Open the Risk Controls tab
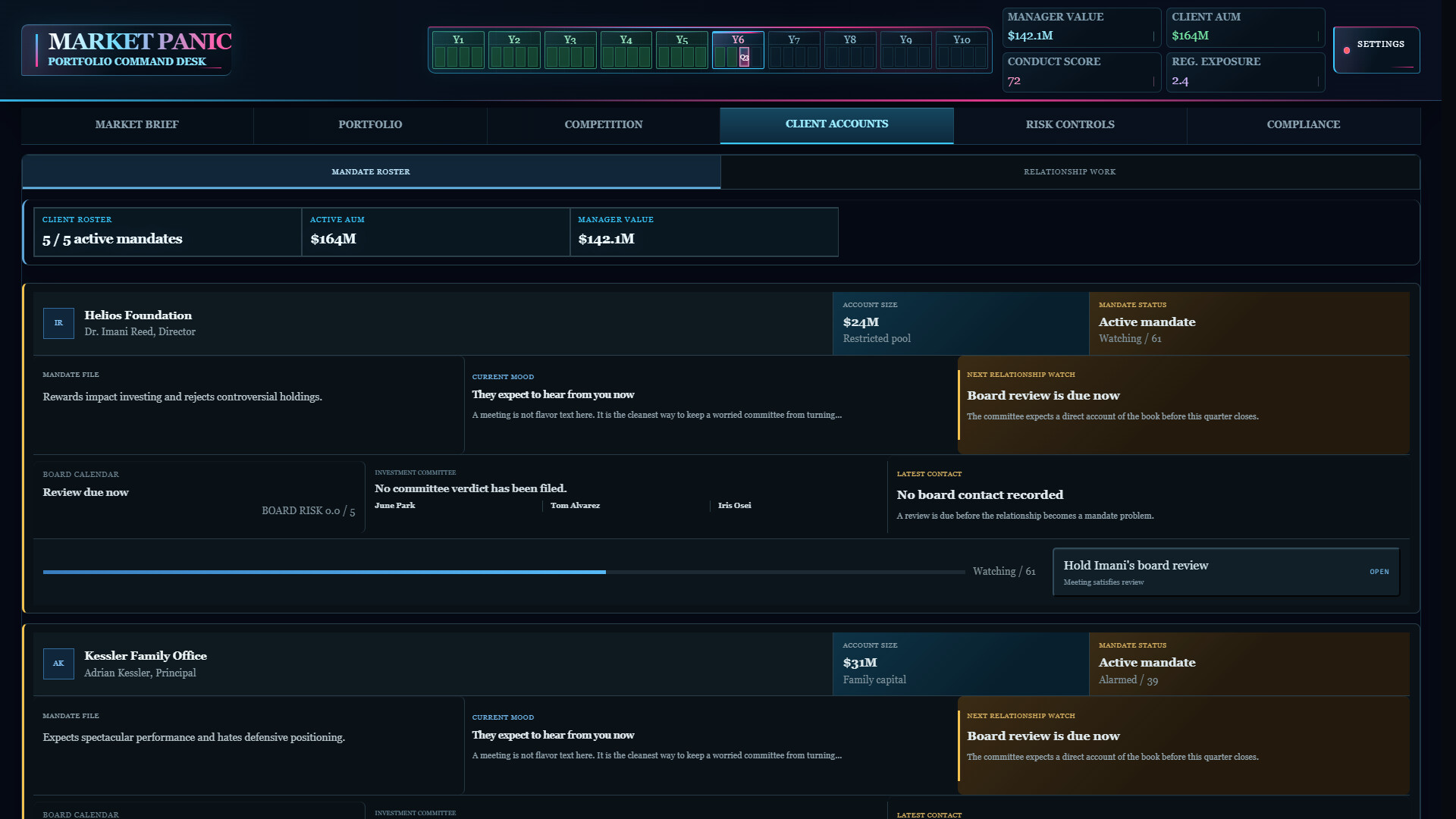Viewport: 1456px width, 819px height. coord(1070,125)
